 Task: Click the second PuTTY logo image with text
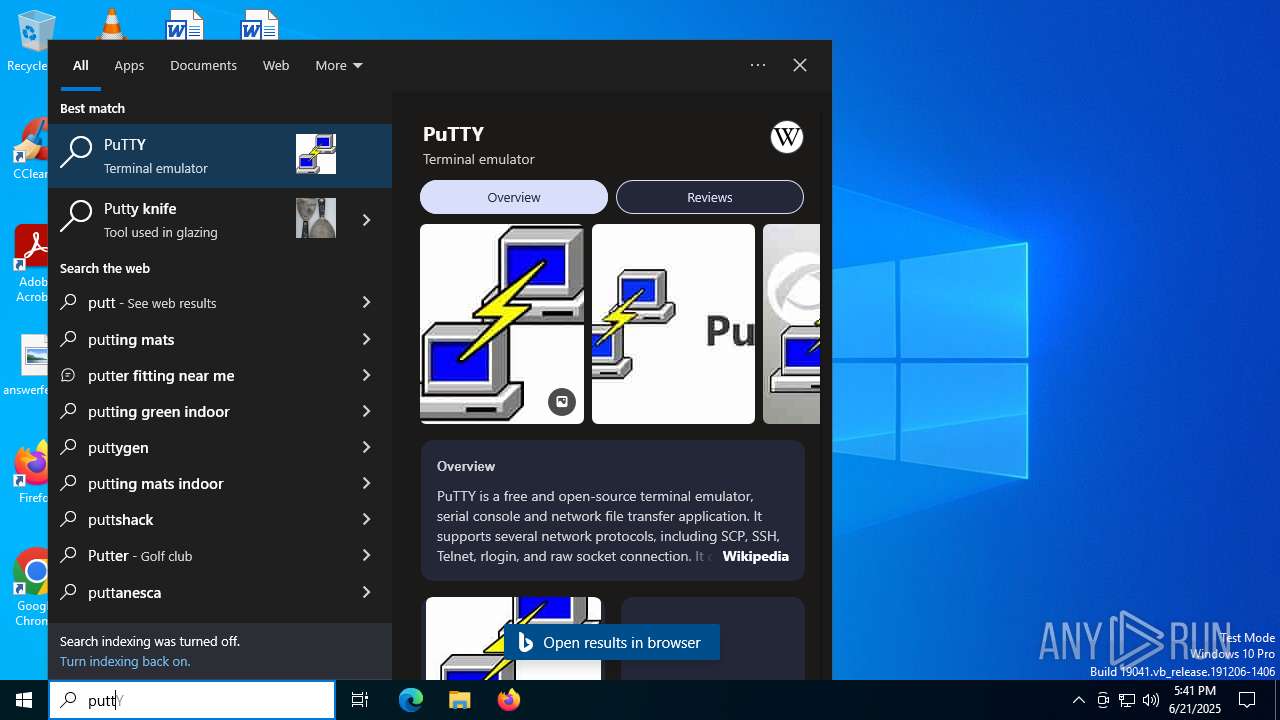[673, 324]
